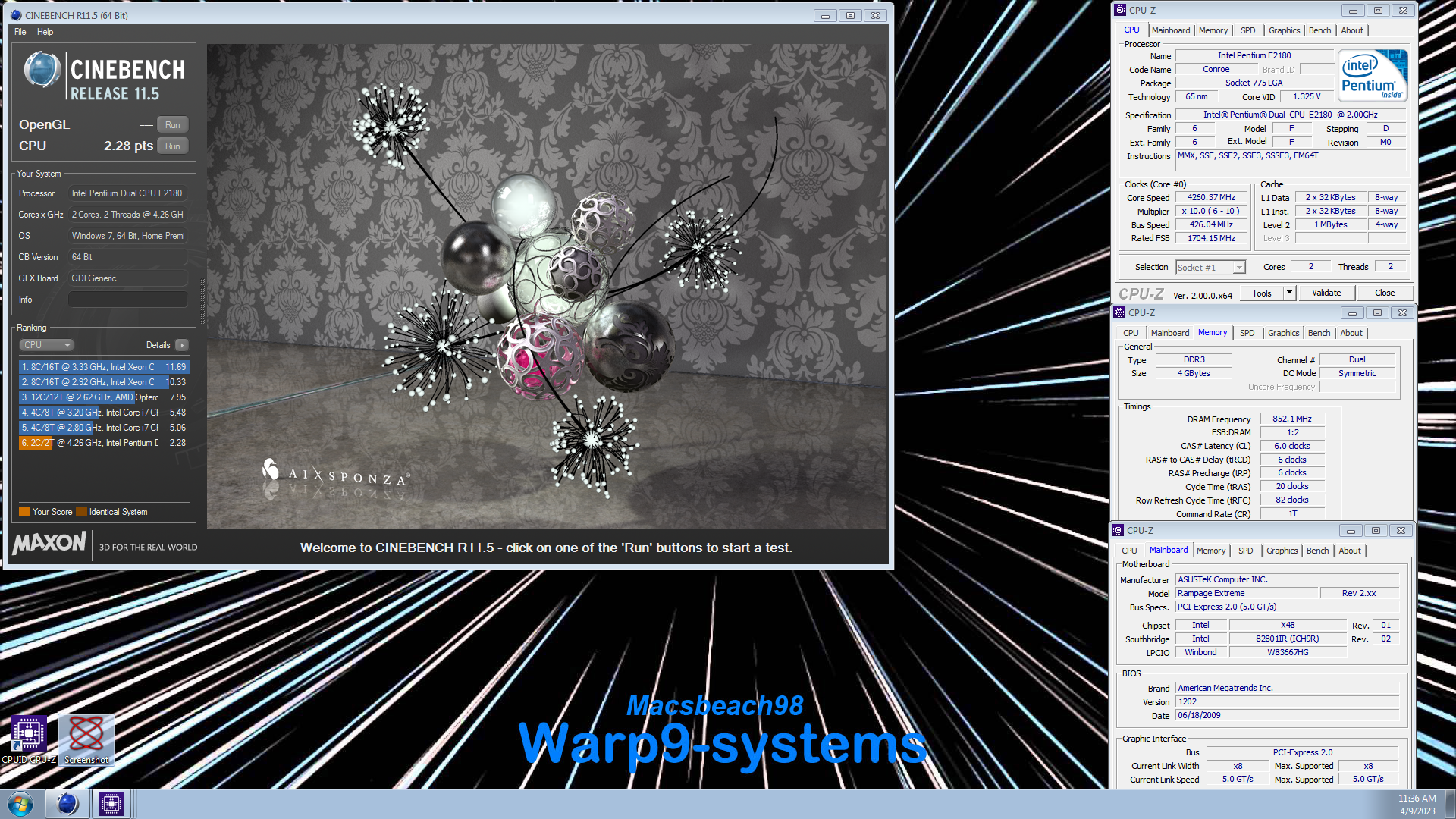Image resolution: width=1456 pixels, height=819 pixels.
Task: Minimize the Cinebench R11.5 window
Action: [825, 15]
